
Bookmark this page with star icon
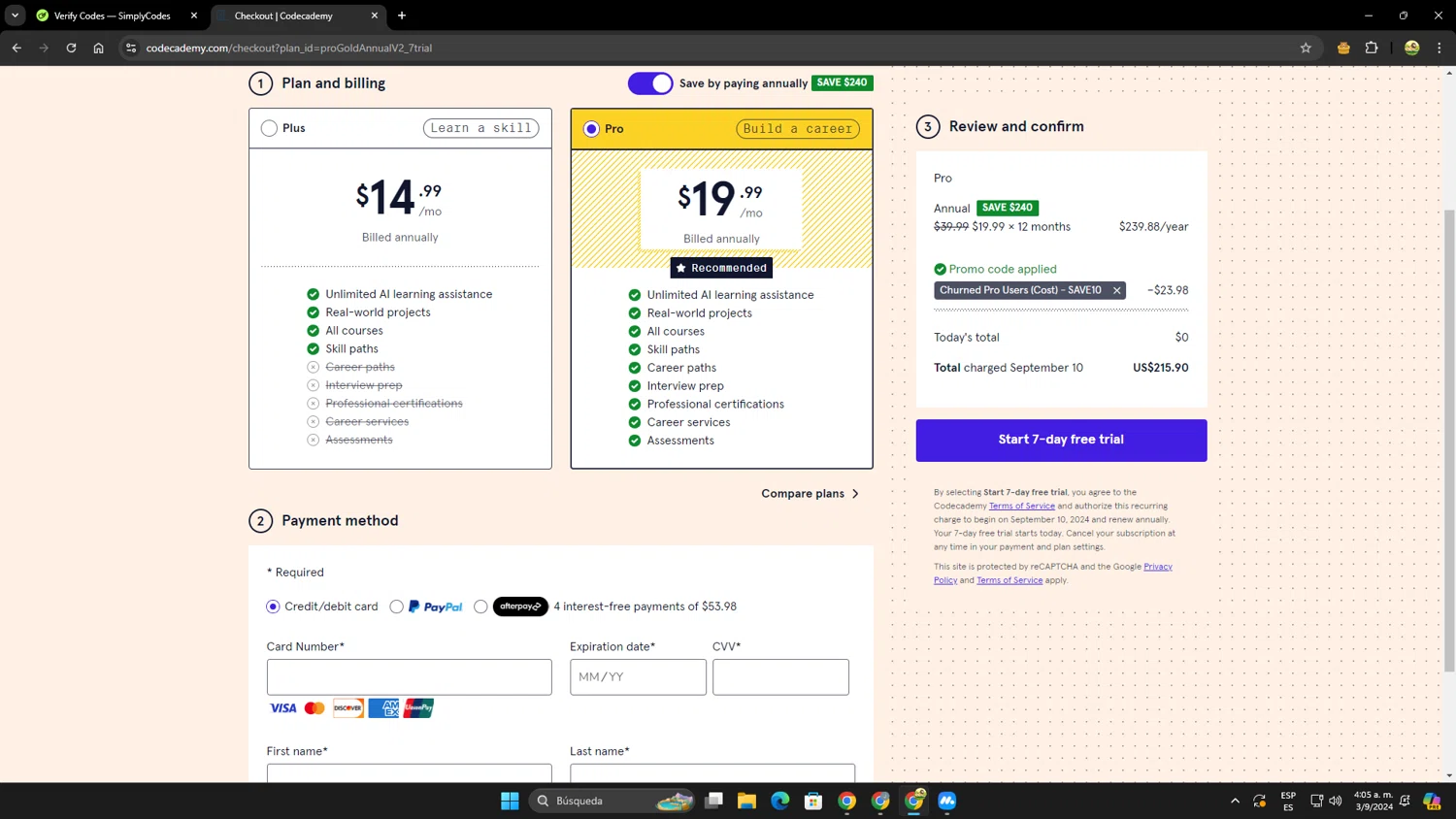pos(1306,48)
